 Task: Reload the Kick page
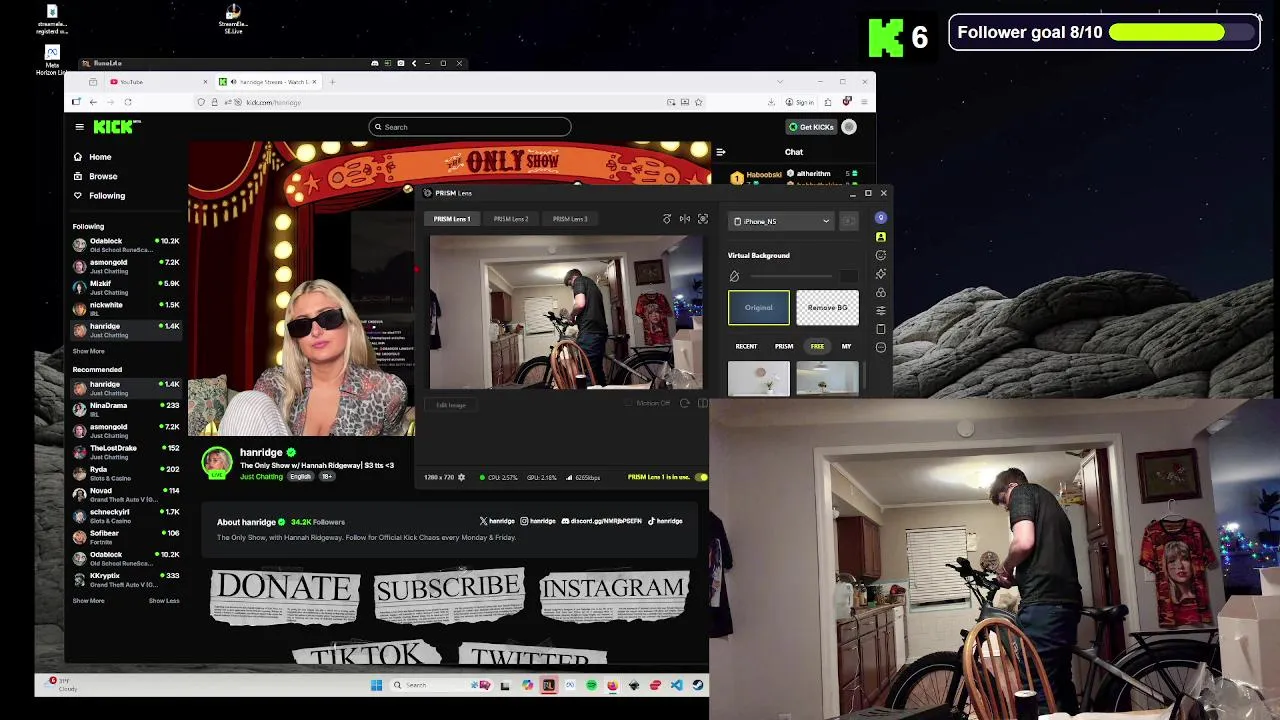128,102
